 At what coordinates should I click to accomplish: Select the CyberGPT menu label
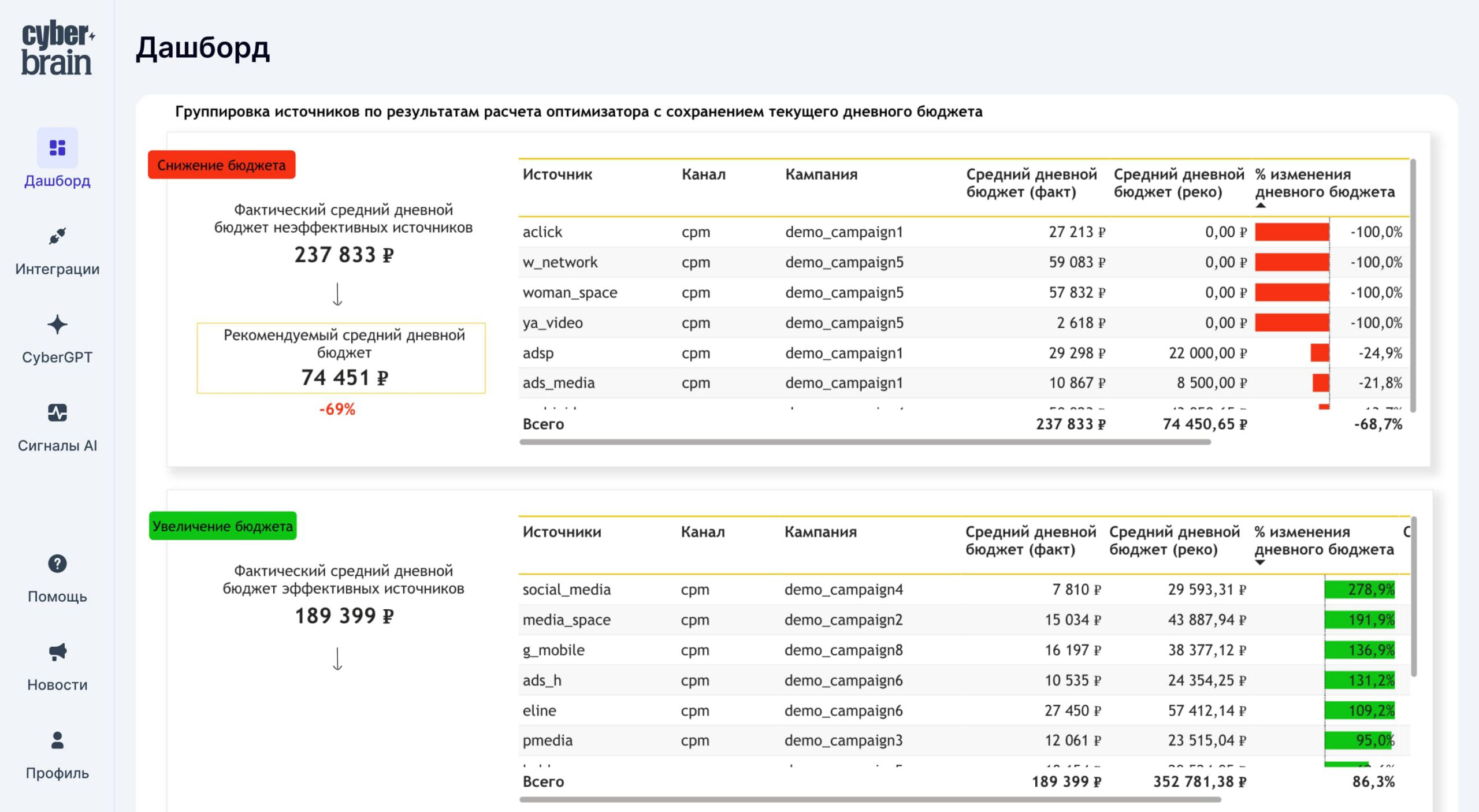pos(57,357)
